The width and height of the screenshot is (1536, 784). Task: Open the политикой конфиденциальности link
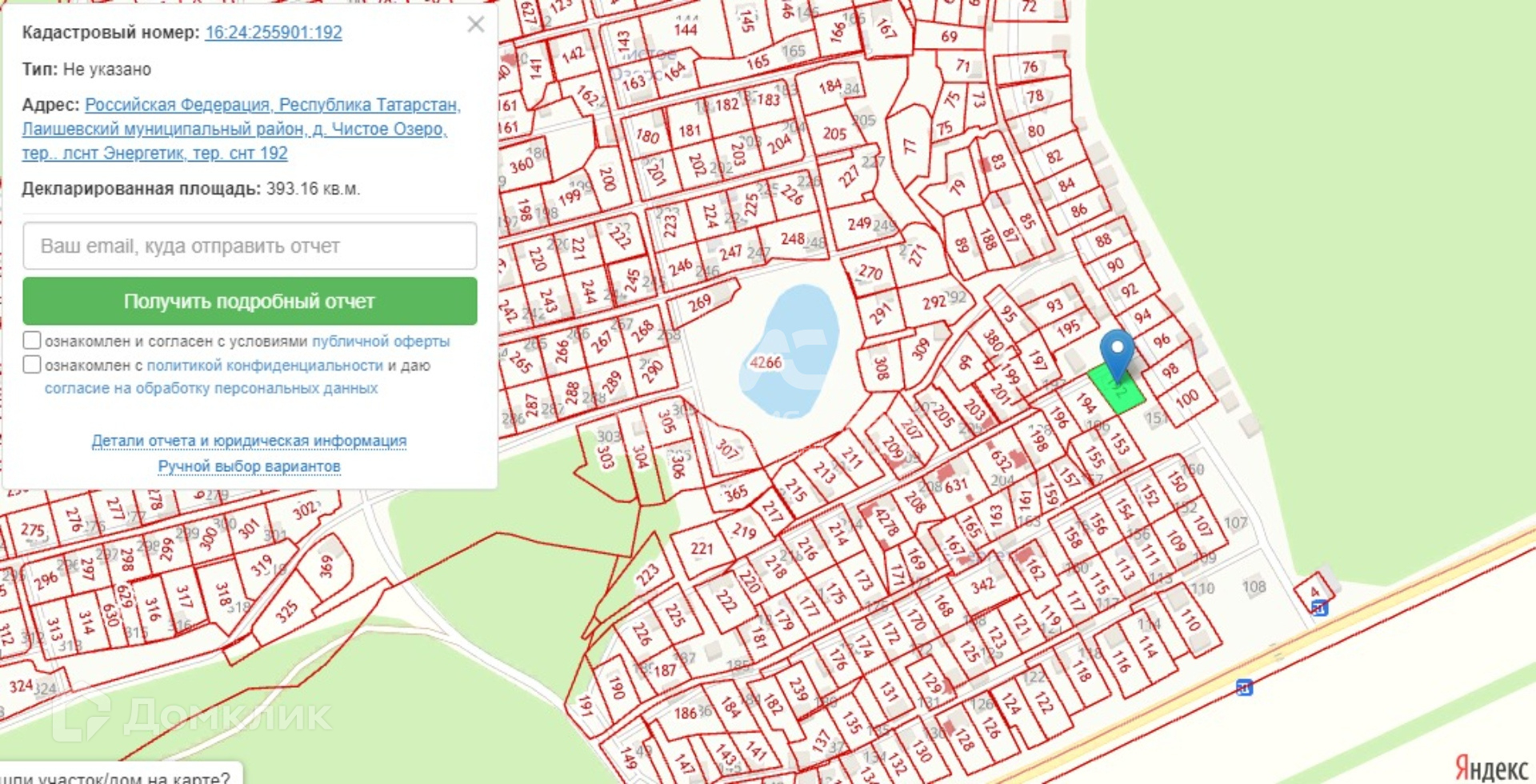click(265, 366)
